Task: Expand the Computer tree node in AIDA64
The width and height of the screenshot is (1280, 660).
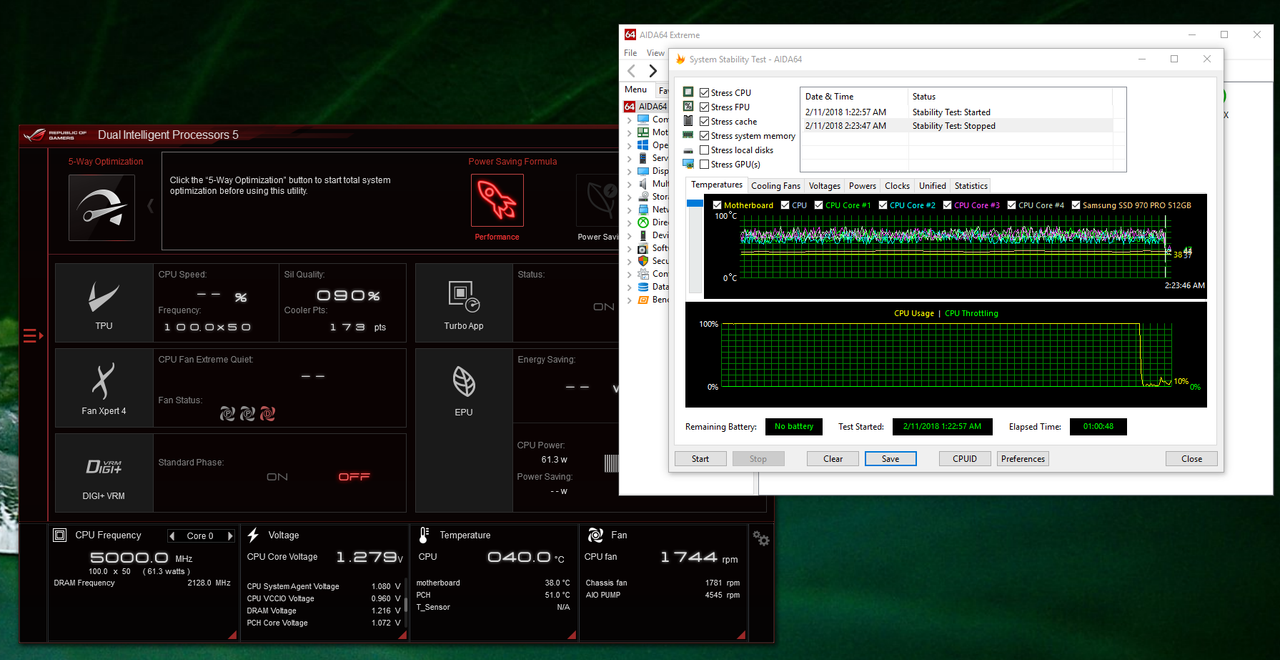Action: coord(630,119)
